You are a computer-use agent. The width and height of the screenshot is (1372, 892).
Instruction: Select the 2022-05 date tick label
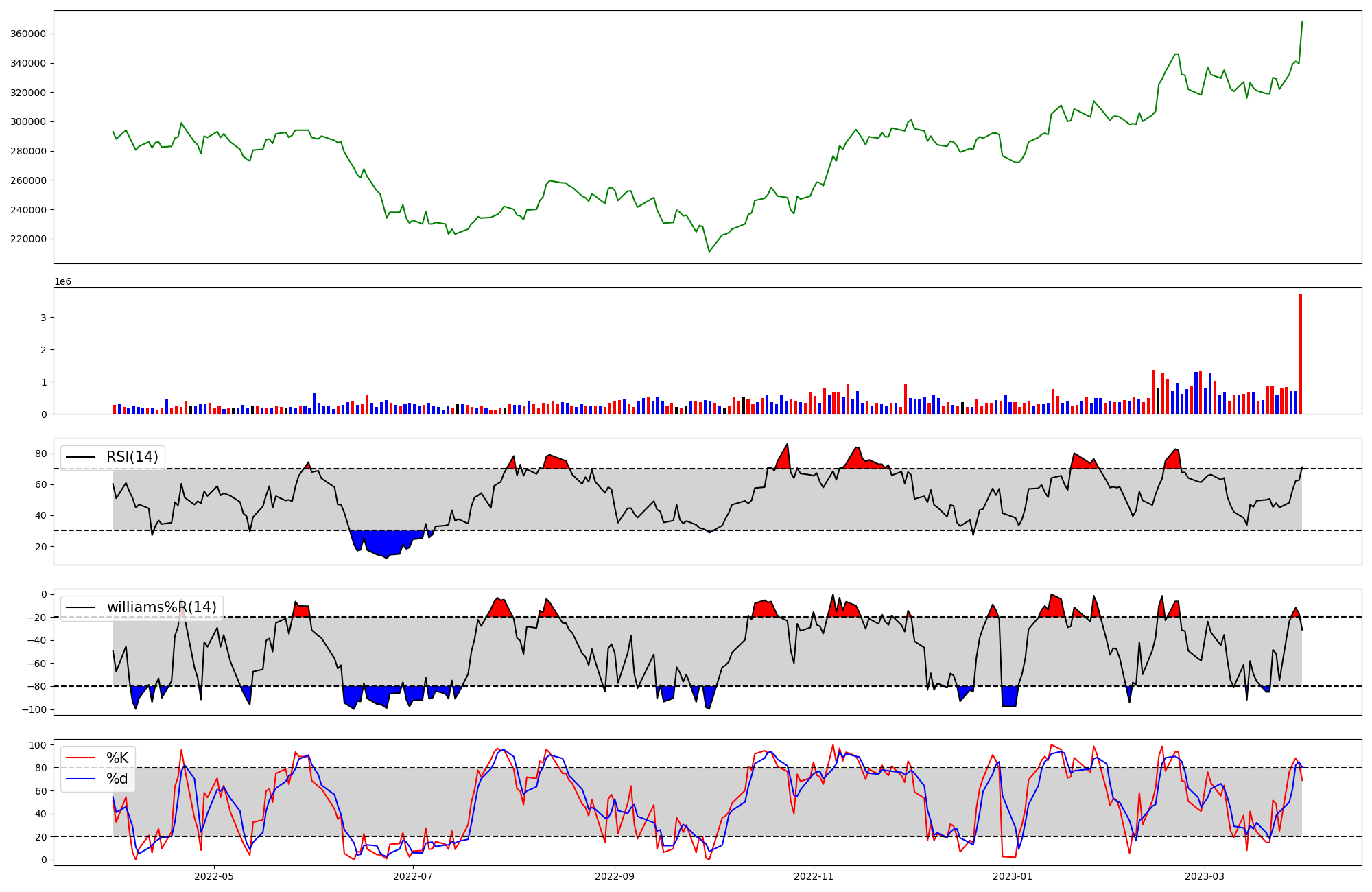[214, 876]
